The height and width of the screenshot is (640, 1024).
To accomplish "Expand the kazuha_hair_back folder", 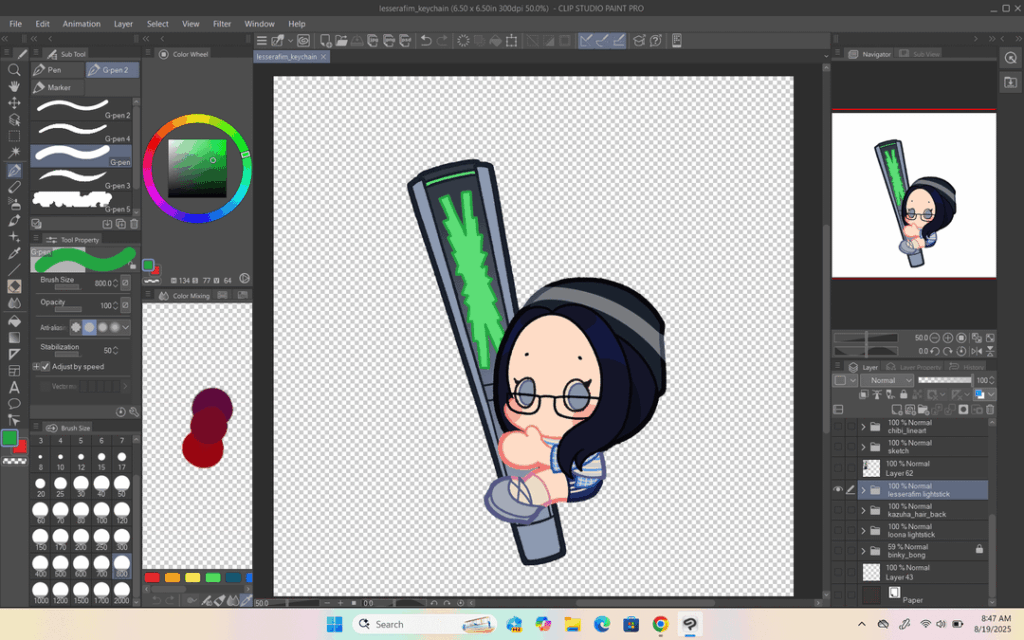I will tap(863, 510).
